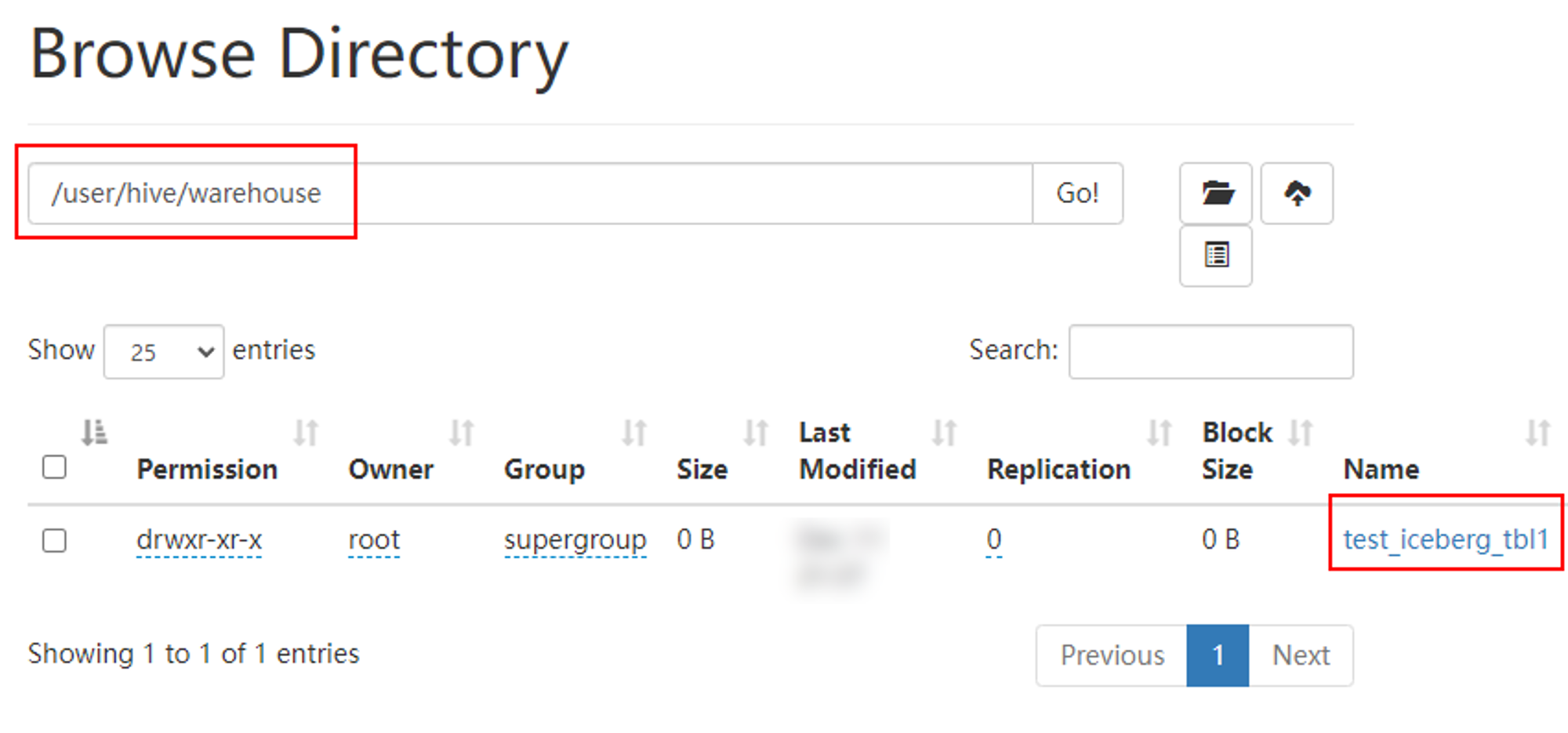Sort by the Name column arrows
Viewport: 1568px width, 733px height.
point(1538,432)
